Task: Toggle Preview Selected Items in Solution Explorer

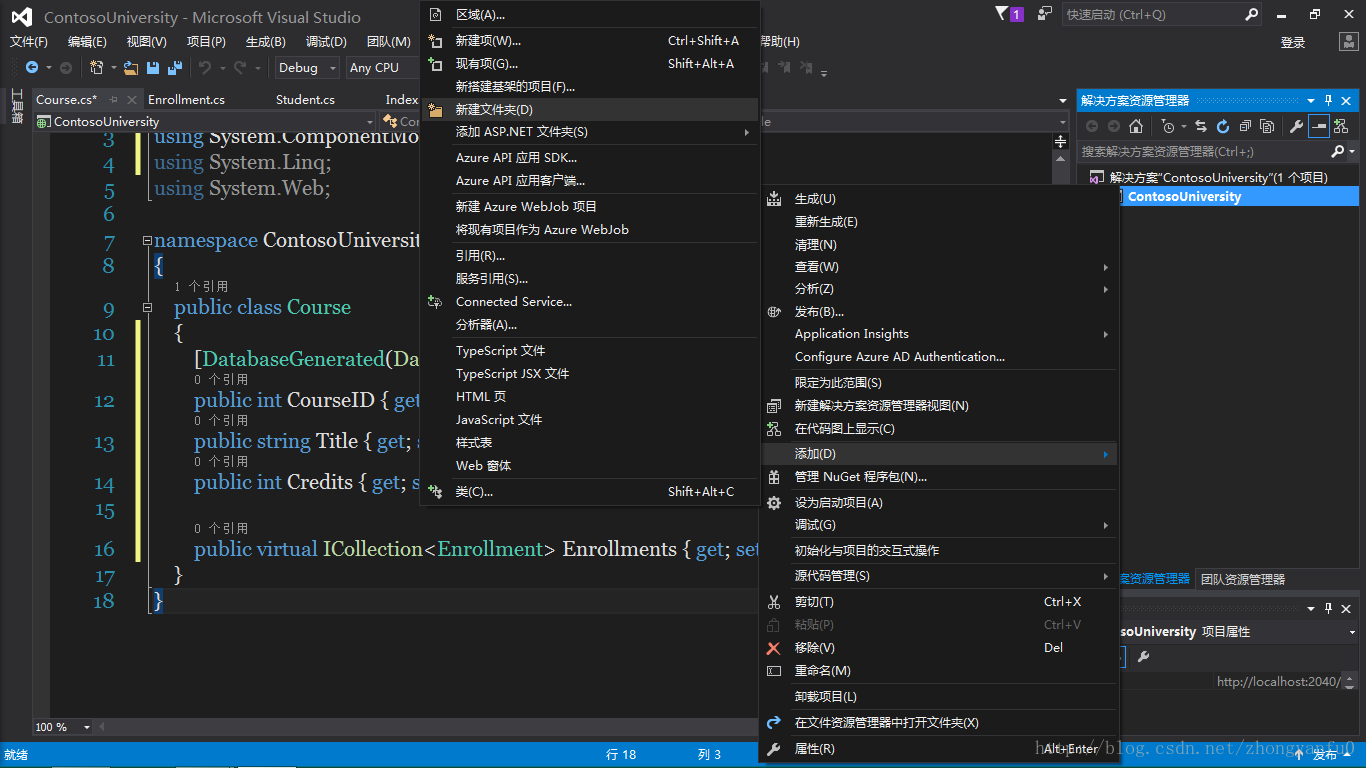Action: 1319,126
